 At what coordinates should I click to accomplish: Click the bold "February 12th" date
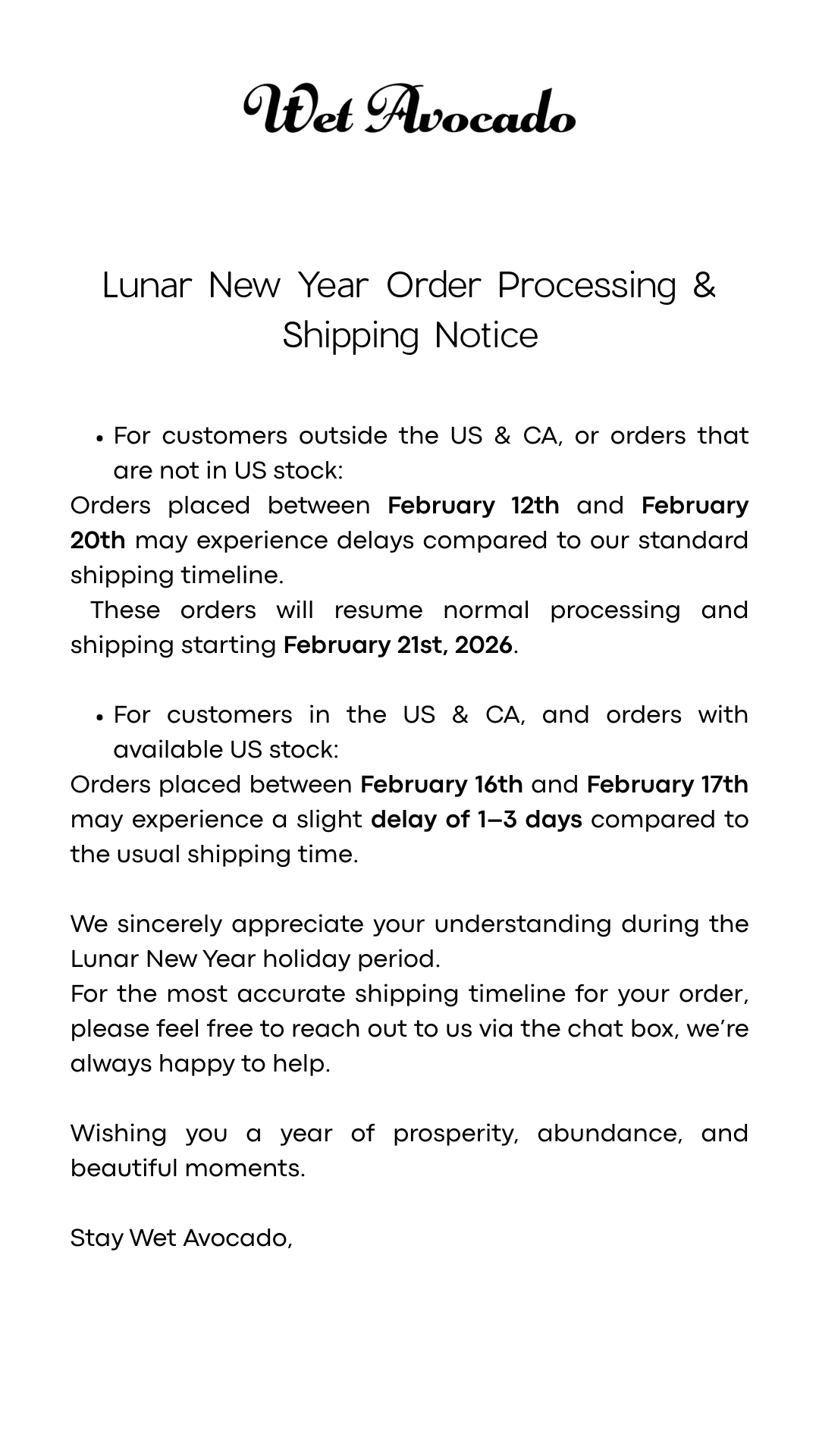473,505
